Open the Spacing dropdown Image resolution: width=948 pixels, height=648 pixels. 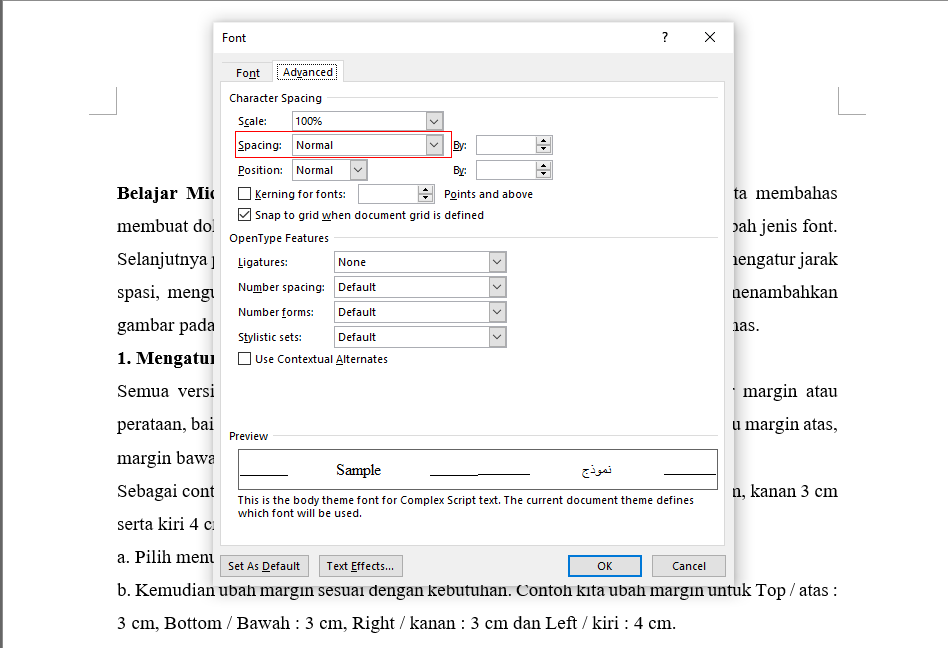434,144
